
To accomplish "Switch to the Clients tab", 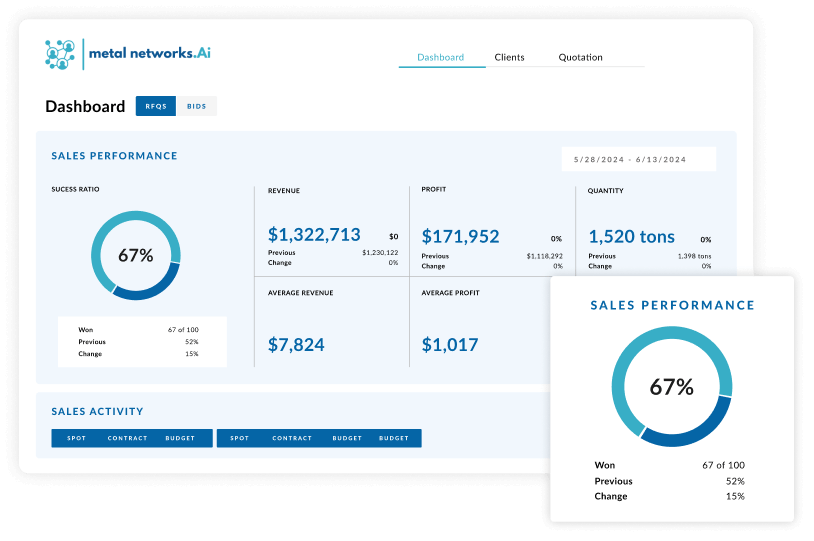I will click(509, 57).
